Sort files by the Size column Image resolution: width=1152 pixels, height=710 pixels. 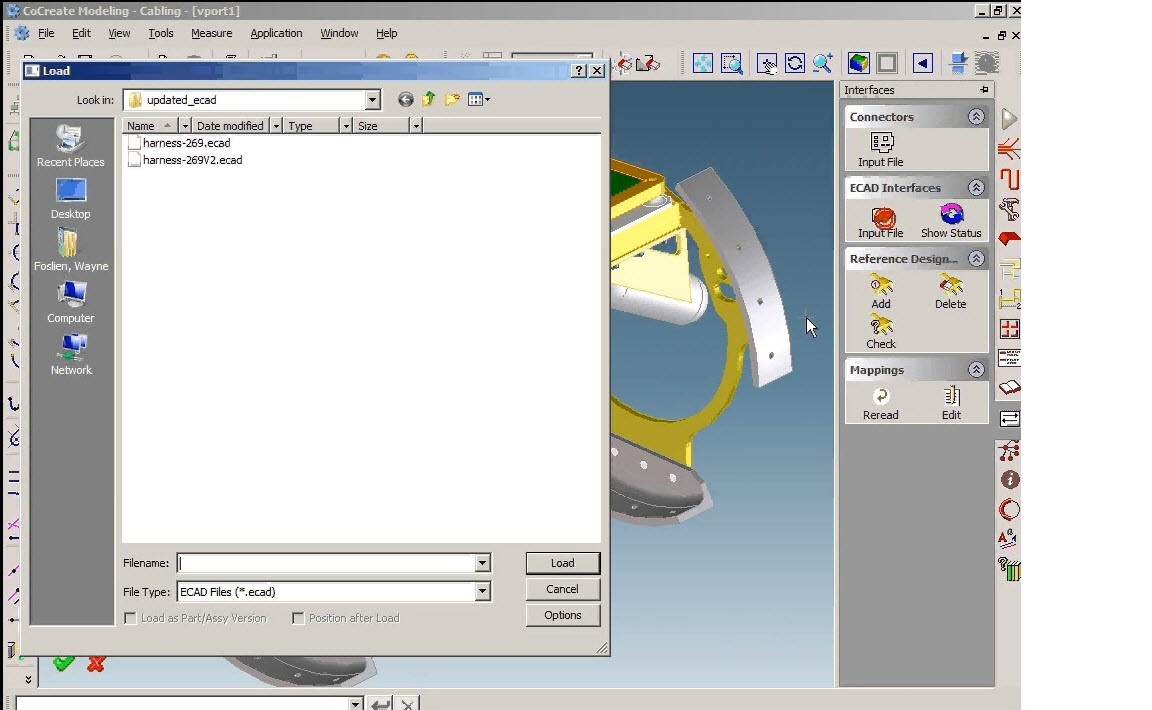(381, 126)
